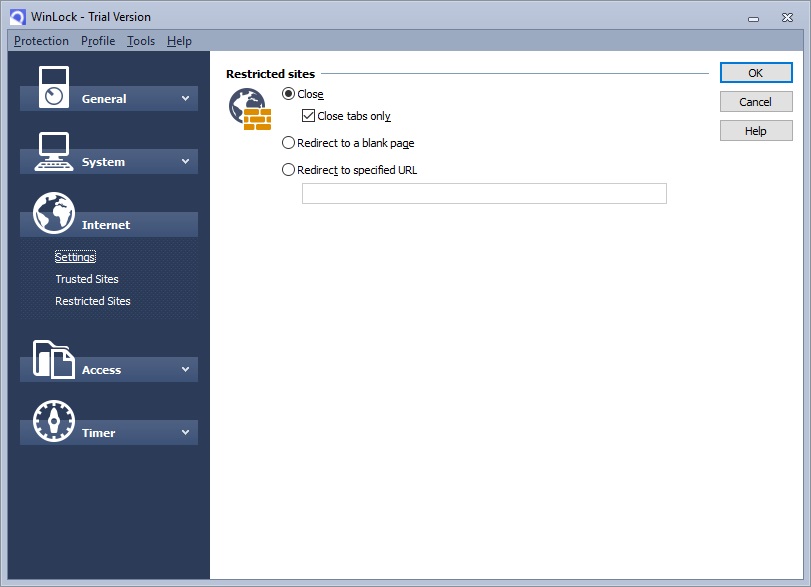The width and height of the screenshot is (811, 587).
Task: Expand the Timer section chevron
Action: [185, 432]
